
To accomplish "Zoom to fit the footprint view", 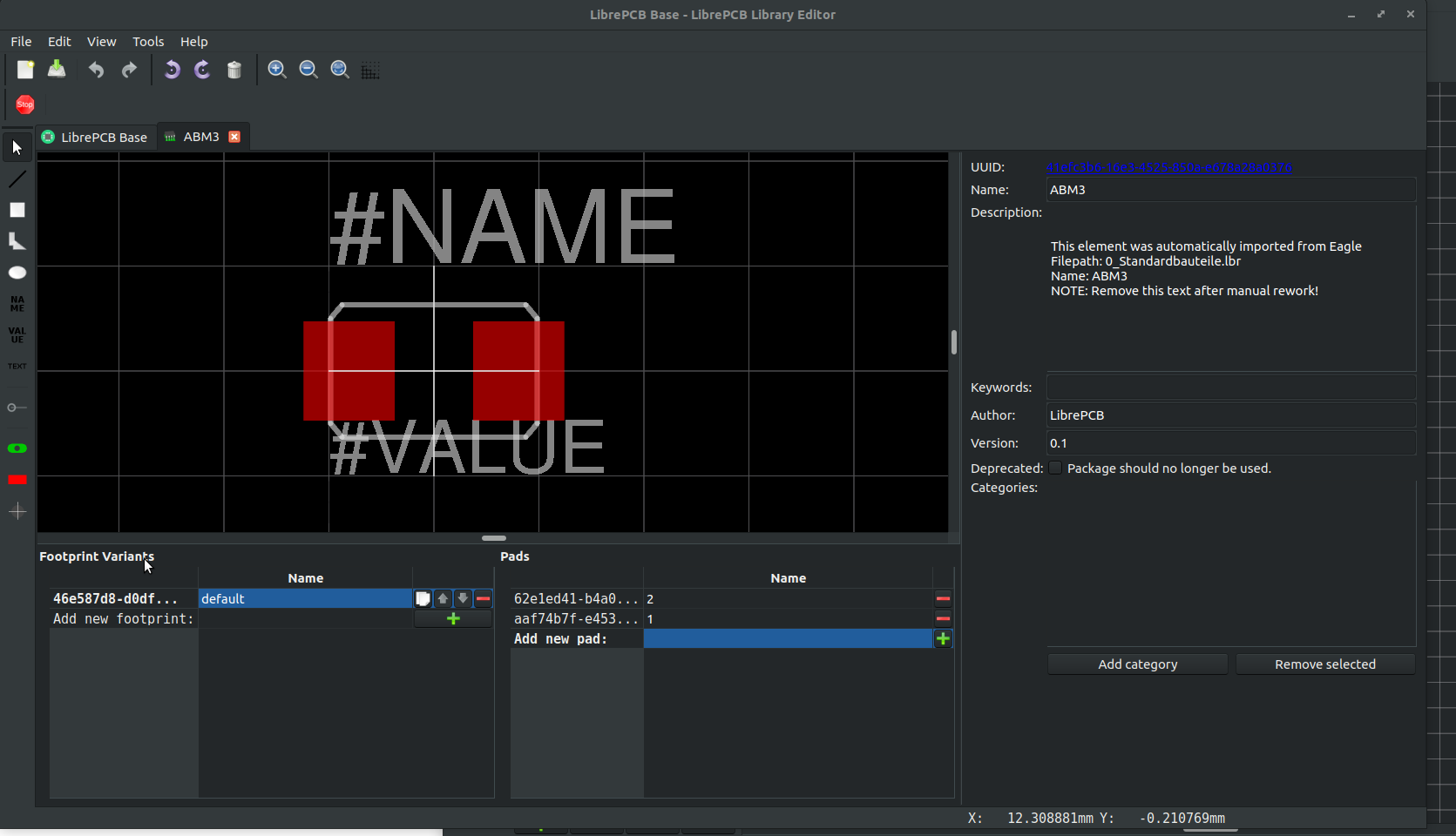I will coord(339,69).
